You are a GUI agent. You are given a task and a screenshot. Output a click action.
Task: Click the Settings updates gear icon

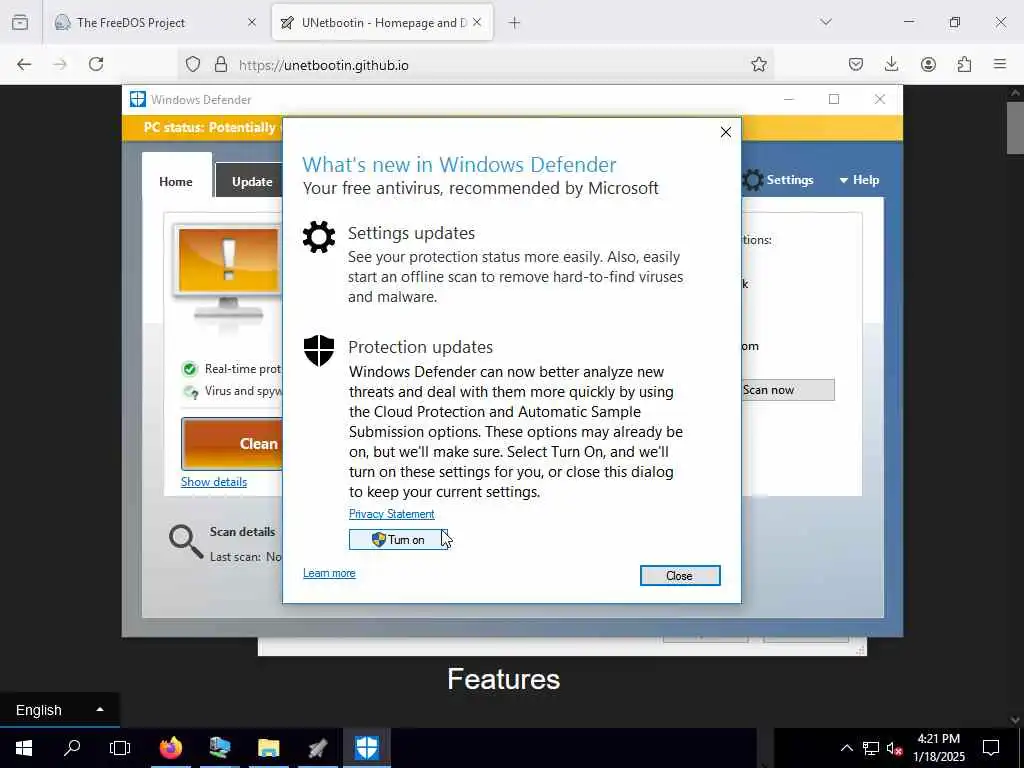pos(319,236)
